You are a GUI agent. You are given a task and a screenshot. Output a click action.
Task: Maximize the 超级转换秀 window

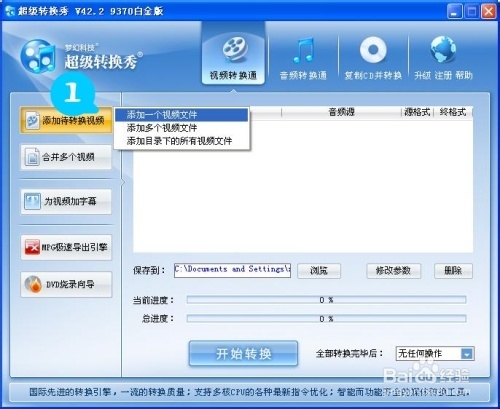click(472, 12)
